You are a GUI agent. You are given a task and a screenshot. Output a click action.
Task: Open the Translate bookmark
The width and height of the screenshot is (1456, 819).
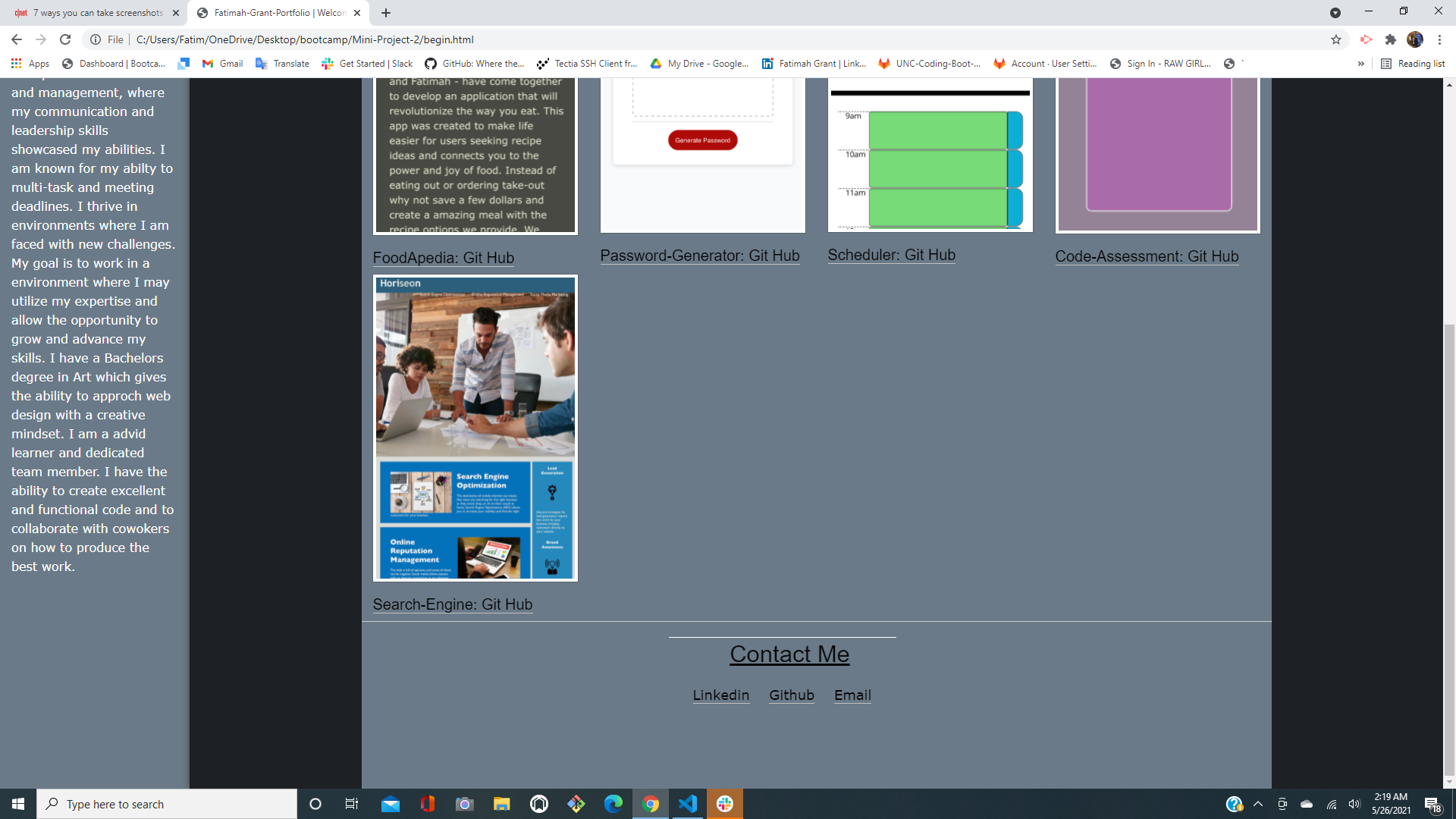[x=283, y=64]
